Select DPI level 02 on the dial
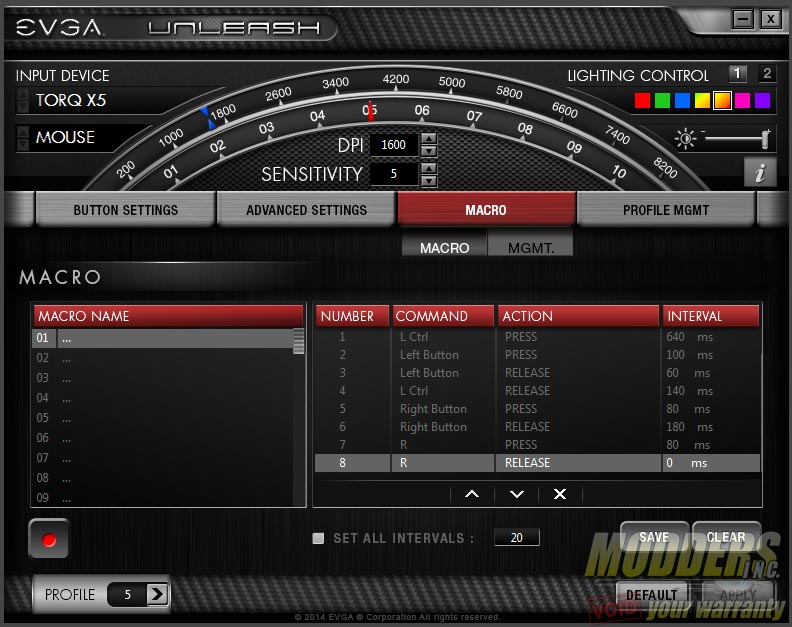792x627 pixels. tap(218, 147)
